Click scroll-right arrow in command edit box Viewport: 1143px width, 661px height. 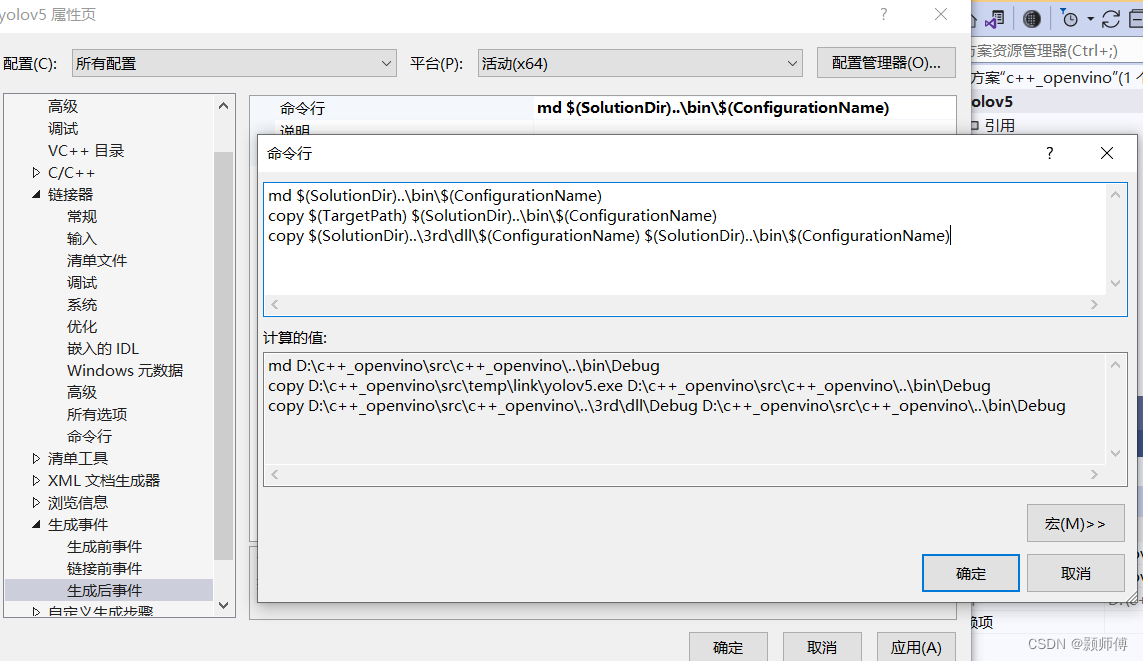(x=1093, y=305)
